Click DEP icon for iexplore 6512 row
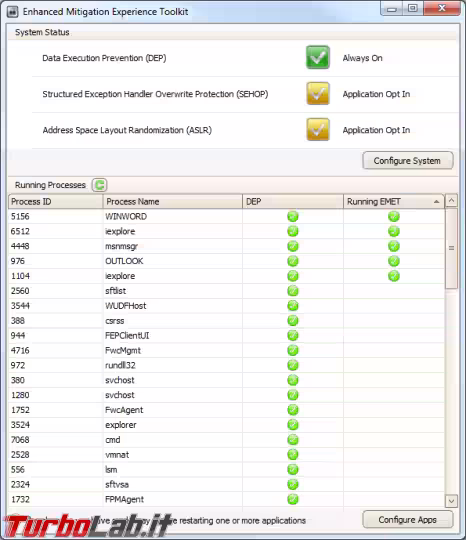 coord(293,231)
